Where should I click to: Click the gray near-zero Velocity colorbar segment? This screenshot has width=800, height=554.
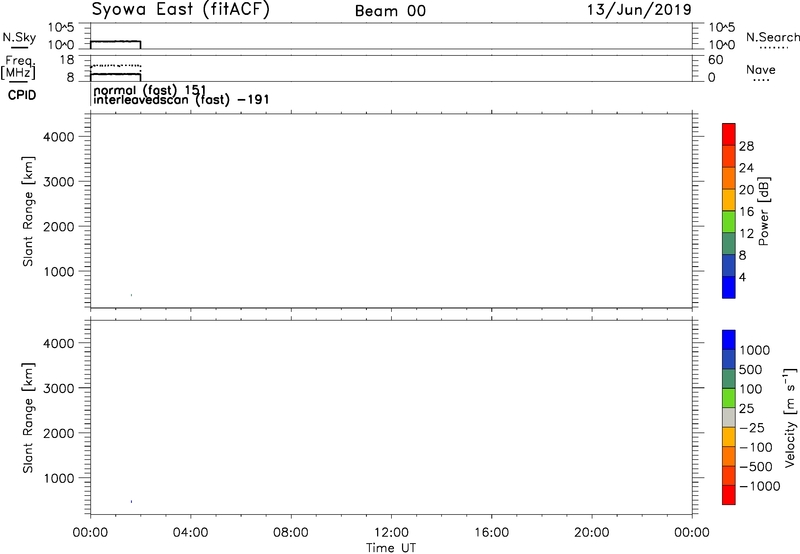coord(729,417)
